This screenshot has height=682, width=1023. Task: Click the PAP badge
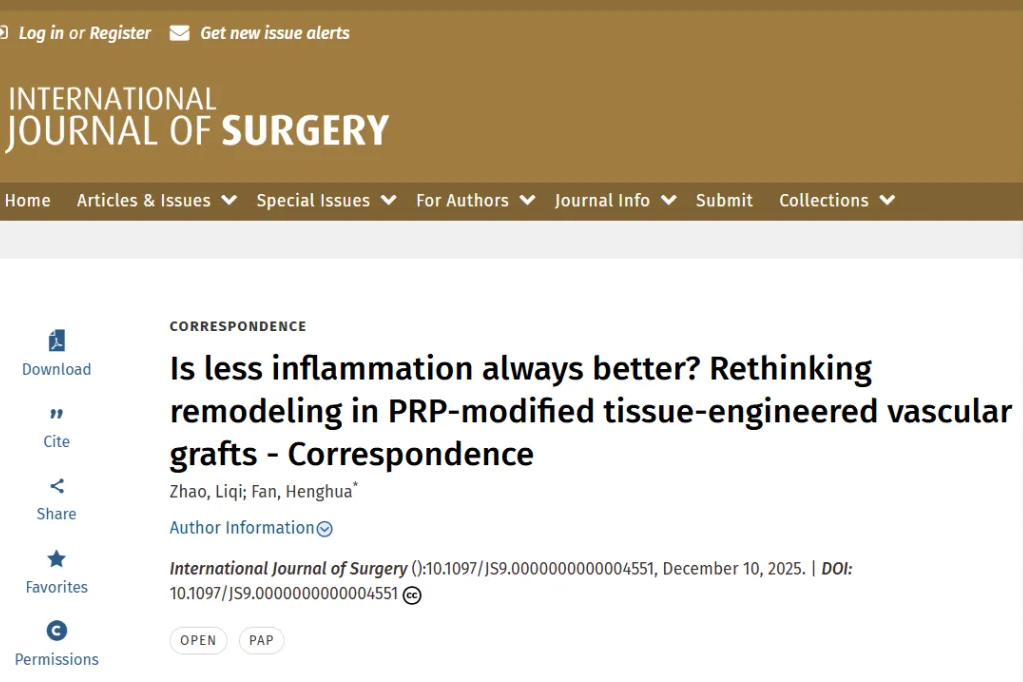[261, 640]
